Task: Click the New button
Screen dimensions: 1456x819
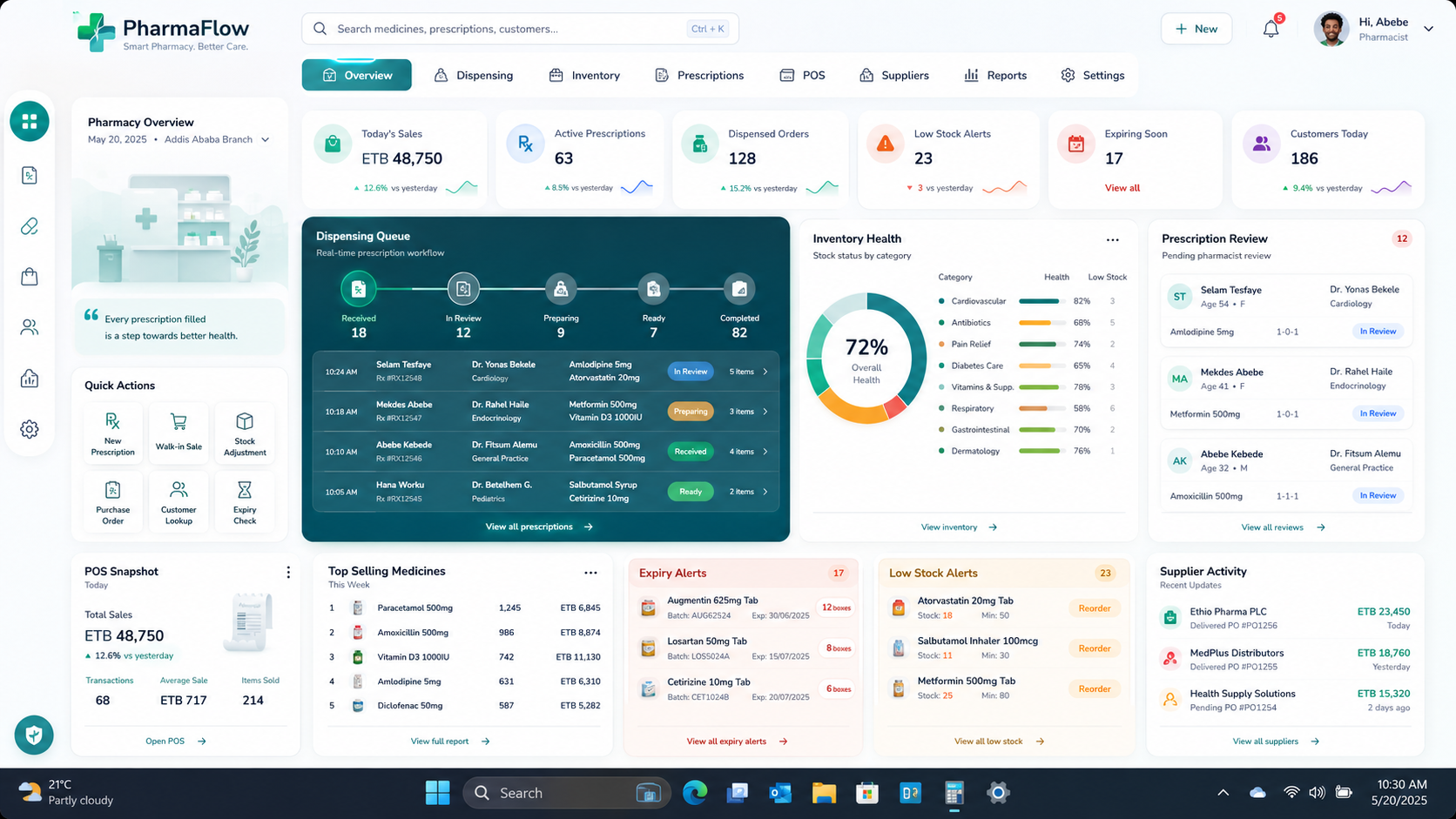Action: coord(1196,29)
